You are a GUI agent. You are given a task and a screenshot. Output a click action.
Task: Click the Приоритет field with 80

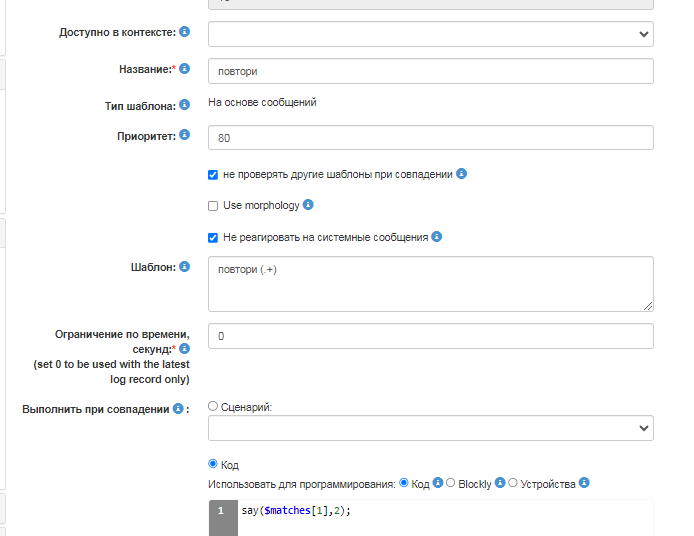coord(431,138)
